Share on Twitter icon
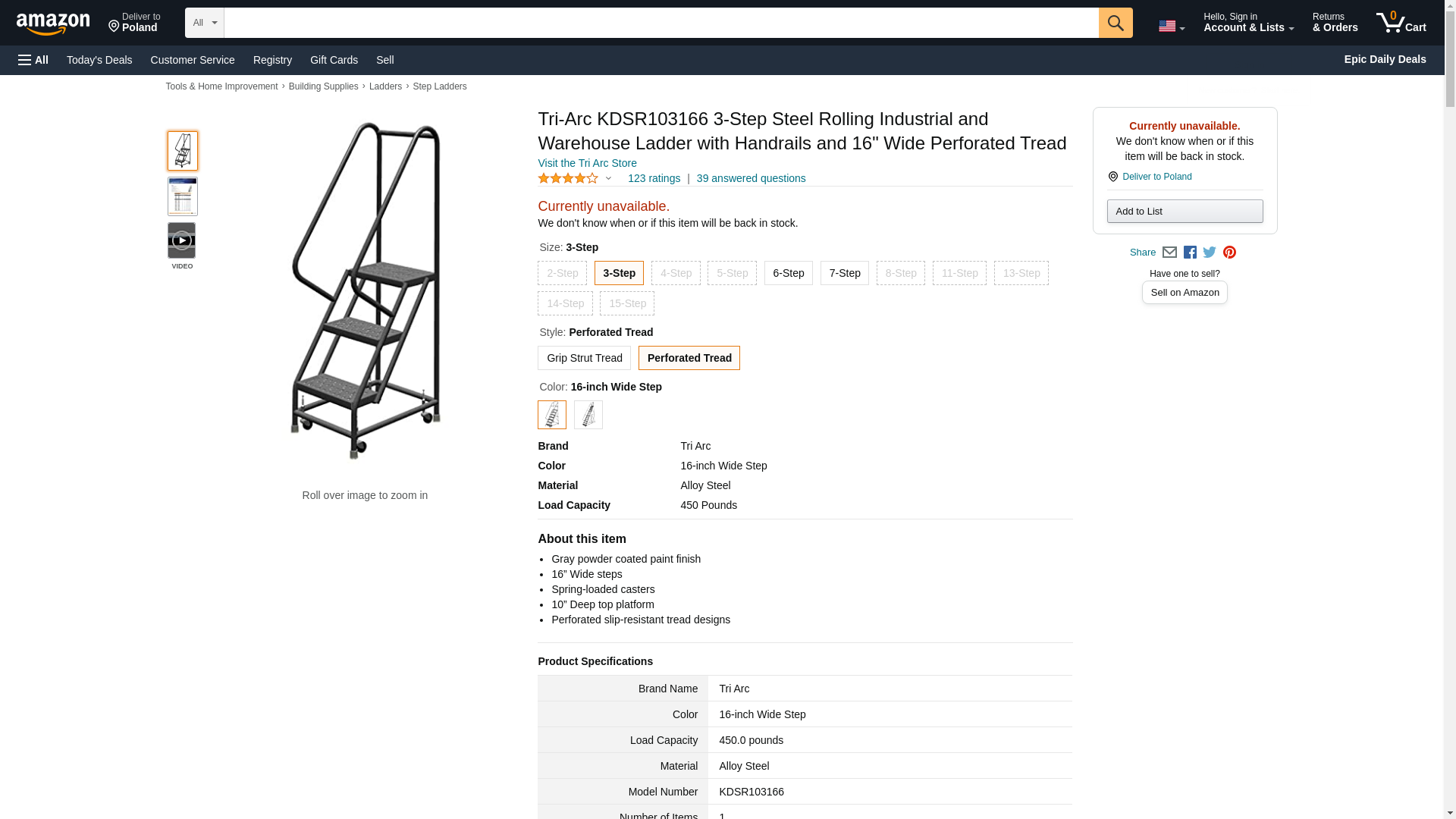The image size is (1456, 819). click(x=1210, y=253)
